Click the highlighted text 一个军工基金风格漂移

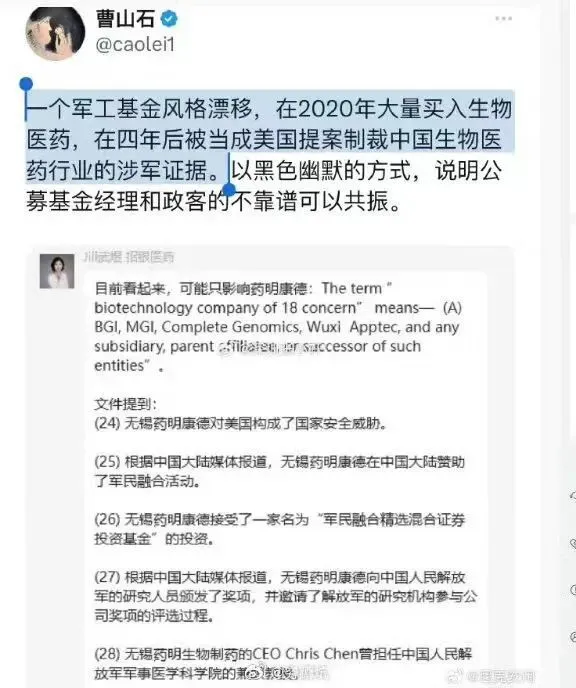tap(140, 109)
